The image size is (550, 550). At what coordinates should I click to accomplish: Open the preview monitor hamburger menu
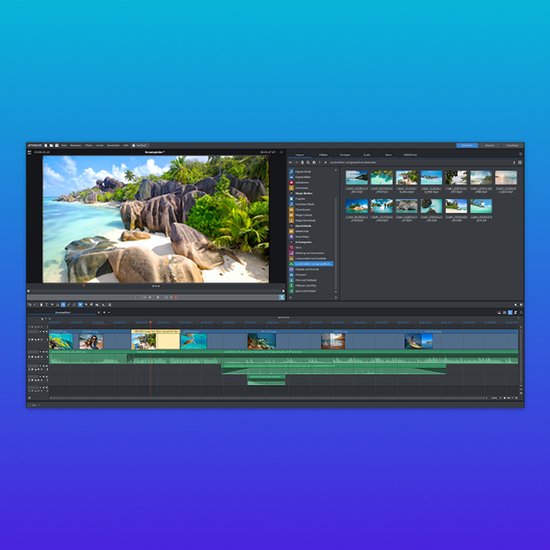(29, 152)
